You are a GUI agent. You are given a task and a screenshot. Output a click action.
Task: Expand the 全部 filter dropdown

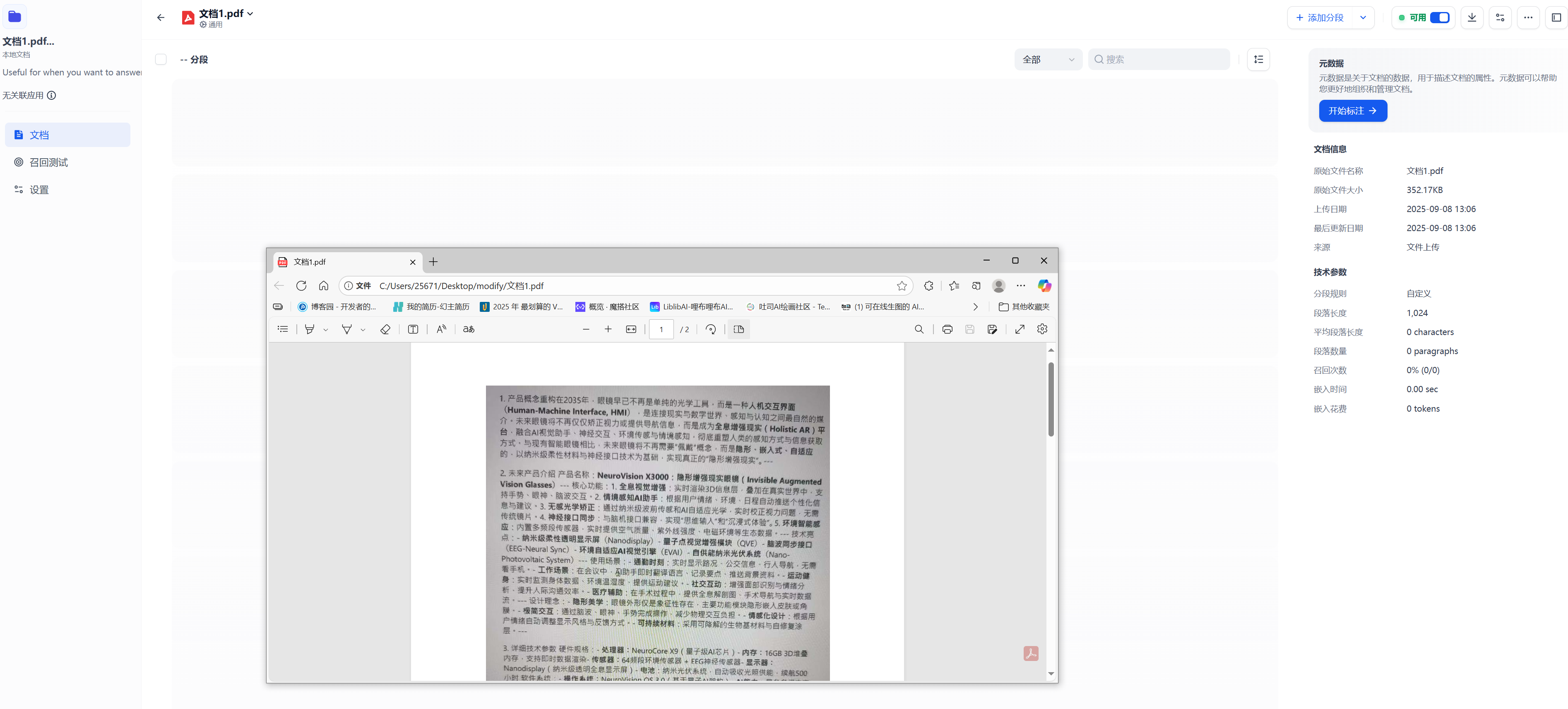click(x=1048, y=60)
